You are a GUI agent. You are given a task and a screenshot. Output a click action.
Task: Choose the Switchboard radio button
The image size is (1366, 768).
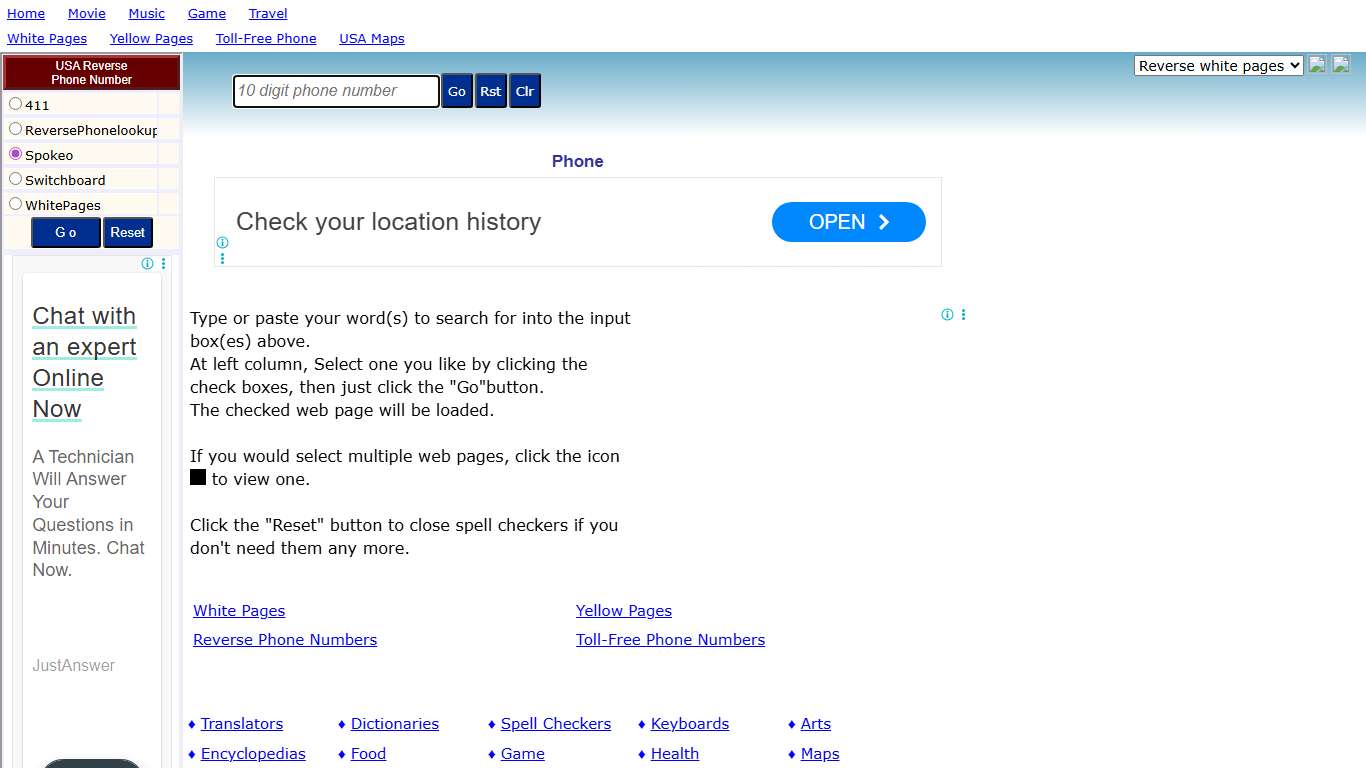pyautogui.click(x=16, y=179)
